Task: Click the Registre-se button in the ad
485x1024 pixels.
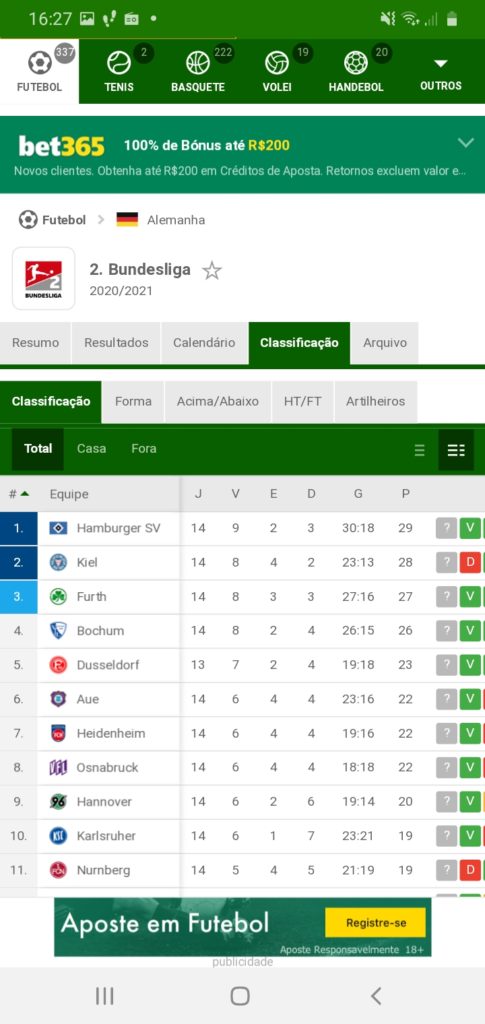Action: 375,923
